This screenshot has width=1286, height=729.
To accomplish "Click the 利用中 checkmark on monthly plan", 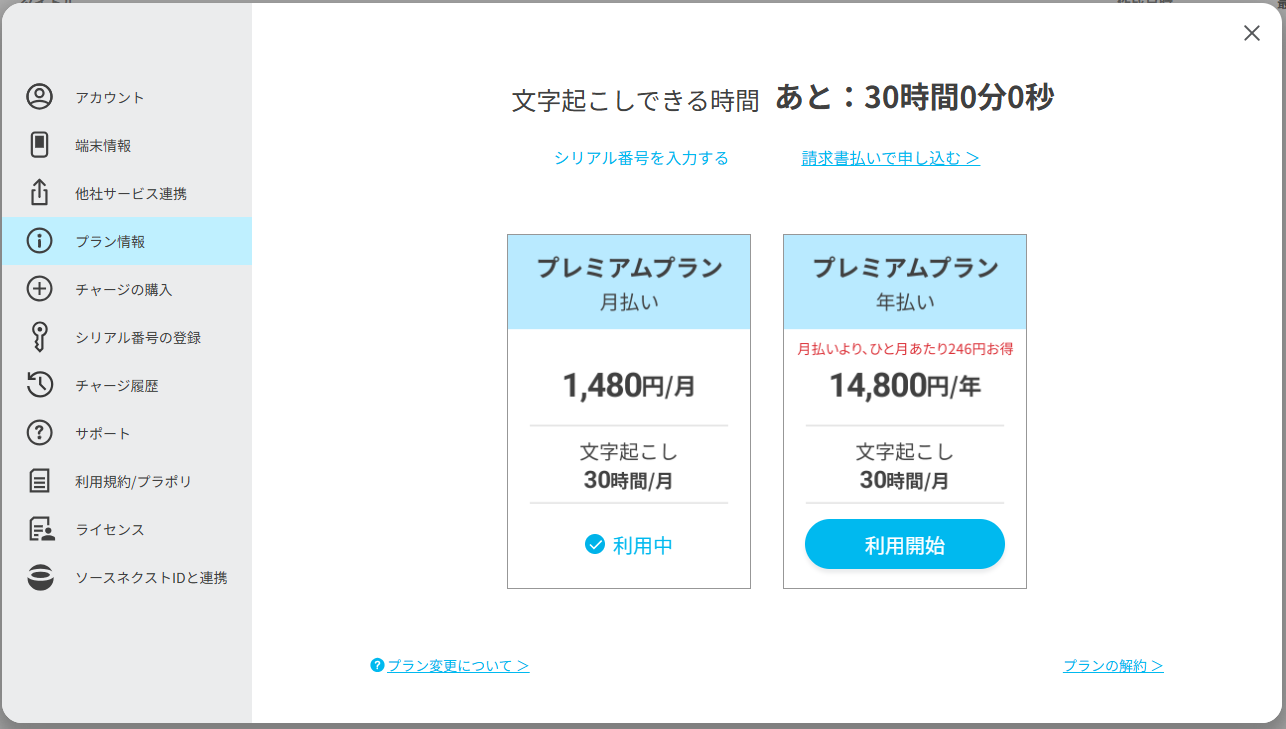I will tap(595, 544).
